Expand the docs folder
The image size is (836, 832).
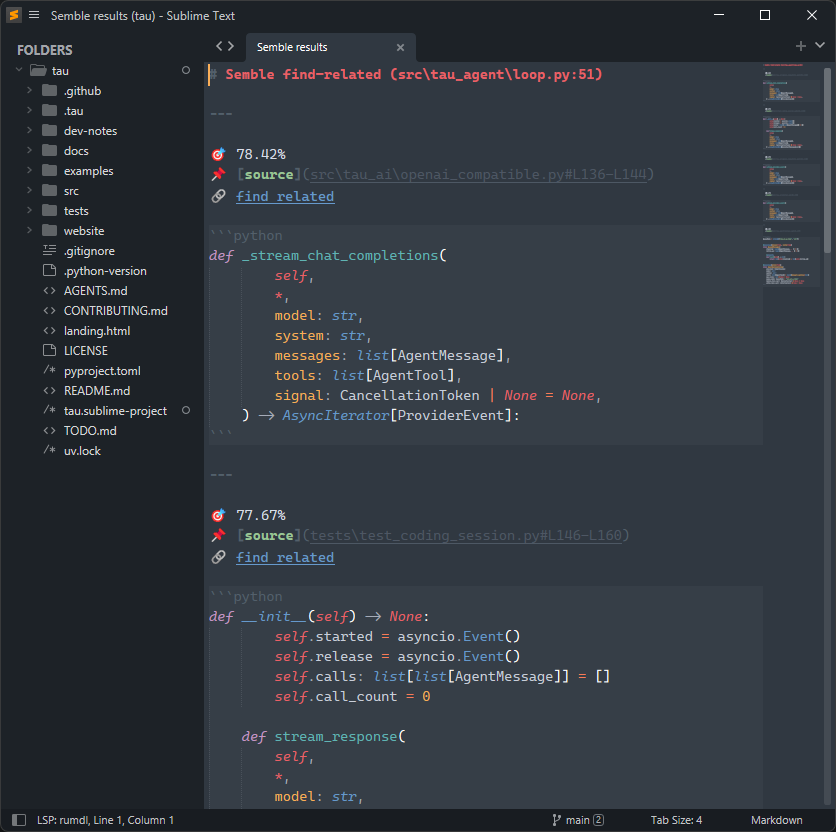[x=29, y=150]
